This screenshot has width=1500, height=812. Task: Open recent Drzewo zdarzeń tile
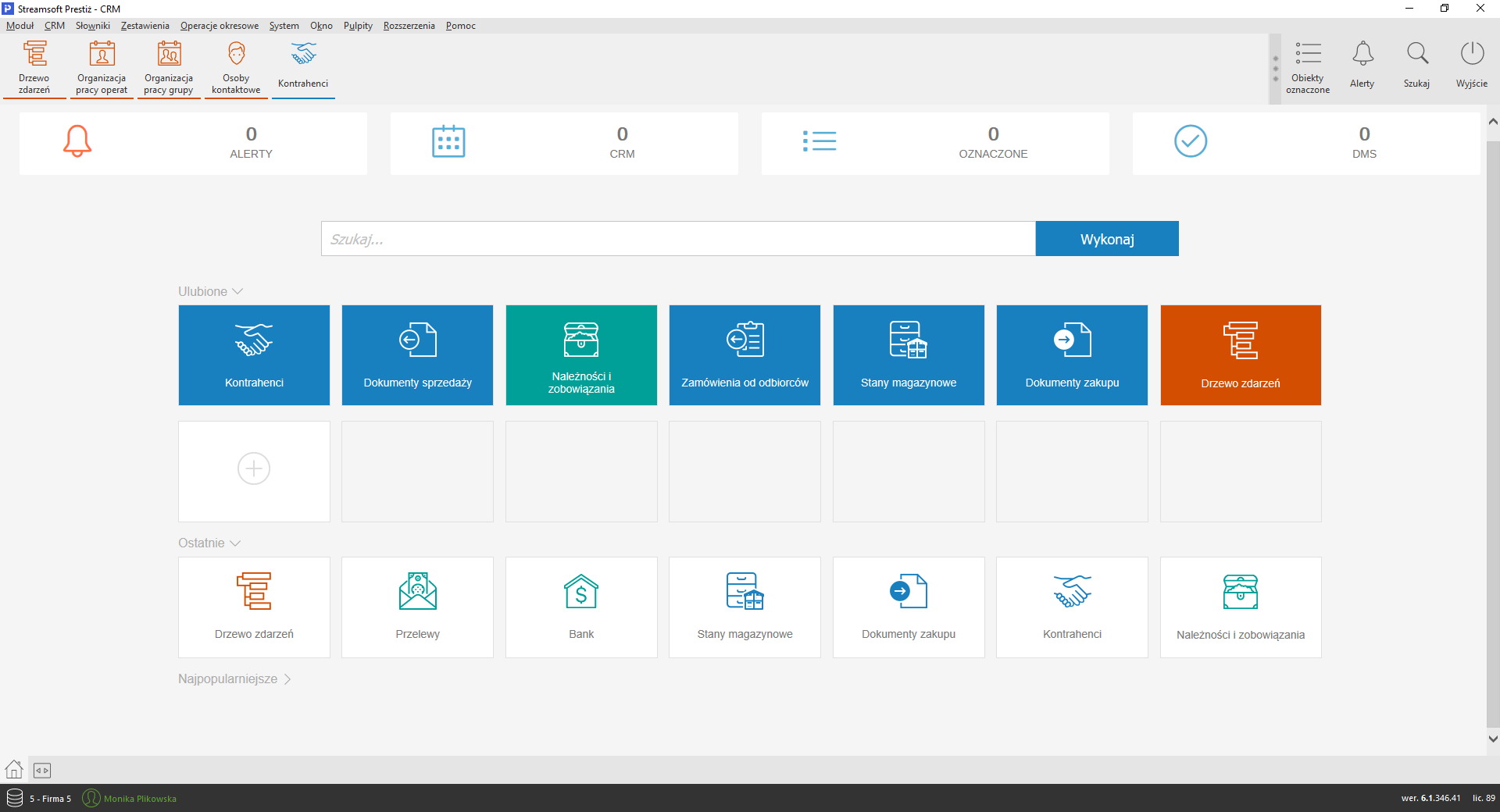[x=254, y=607]
